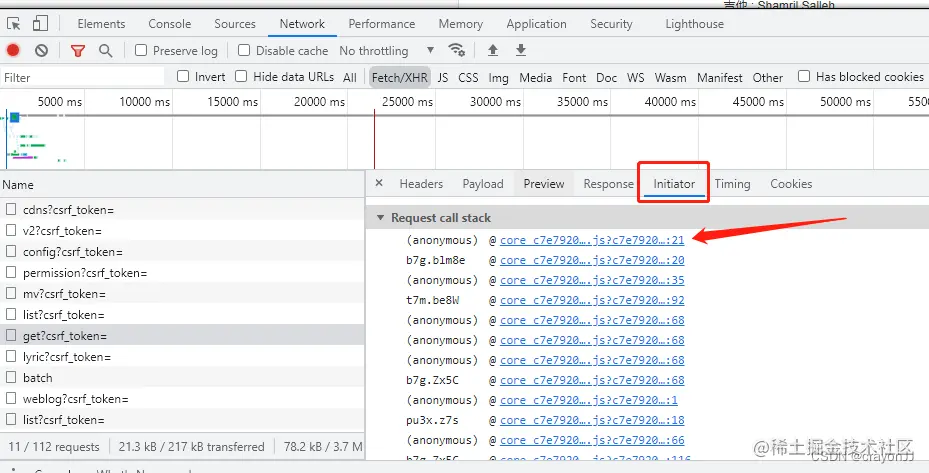Click the Name column header

[x=182, y=185]
